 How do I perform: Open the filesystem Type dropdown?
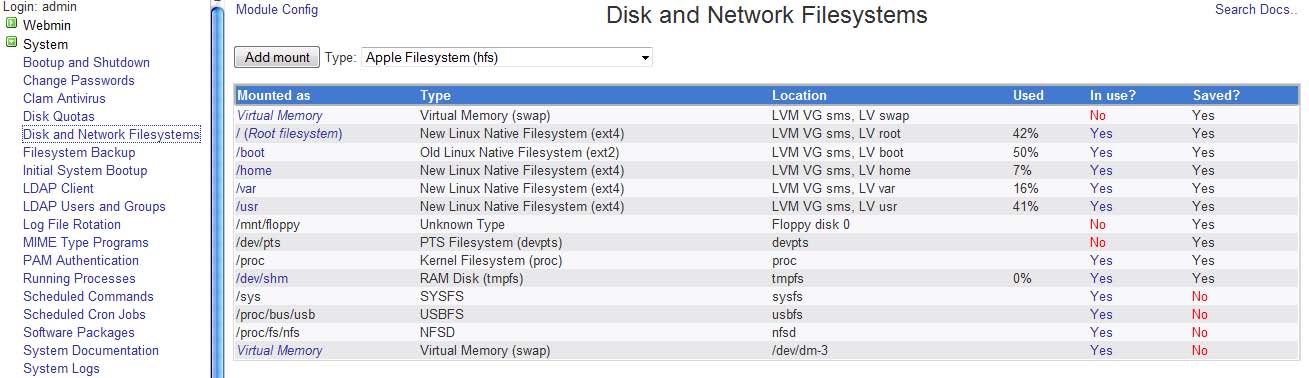click(506, 57)
